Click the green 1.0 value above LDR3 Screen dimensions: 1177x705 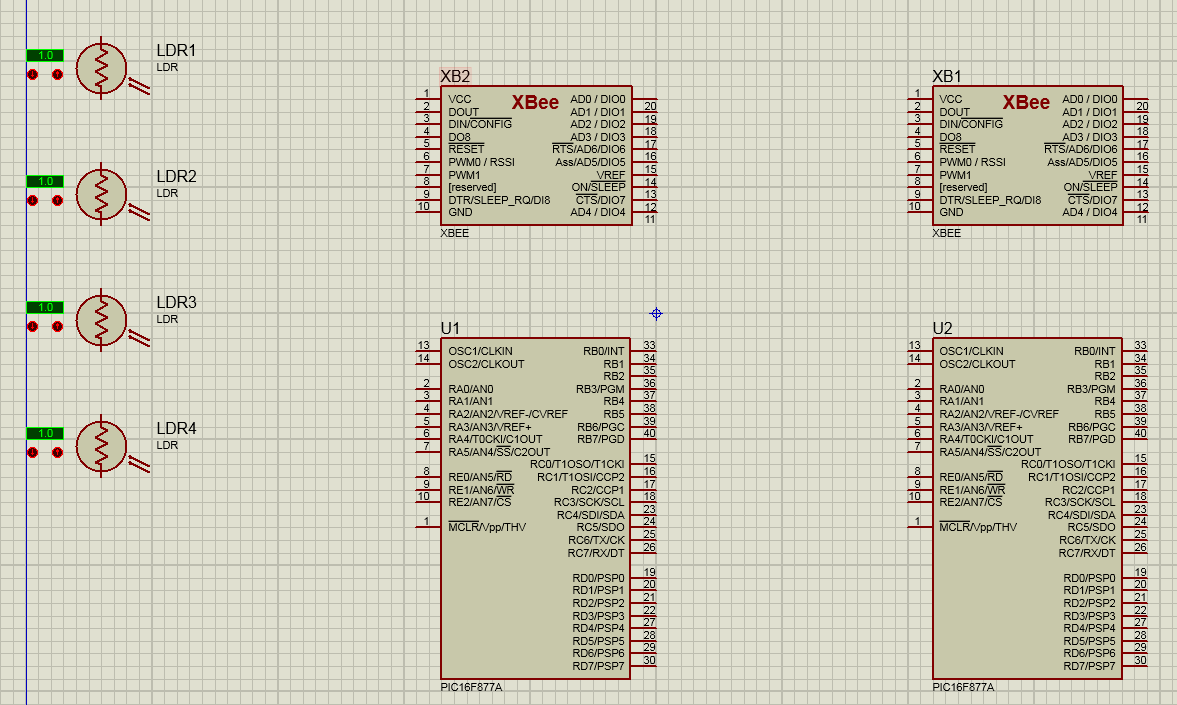coord(45,308)
